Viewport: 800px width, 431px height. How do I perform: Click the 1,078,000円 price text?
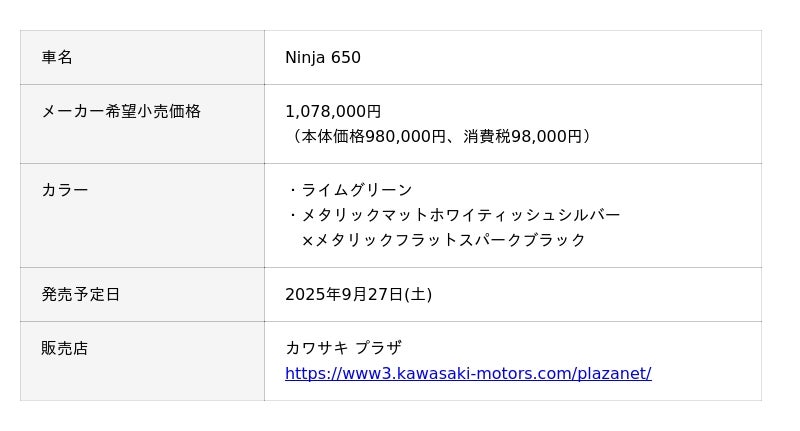click(333, 112)
